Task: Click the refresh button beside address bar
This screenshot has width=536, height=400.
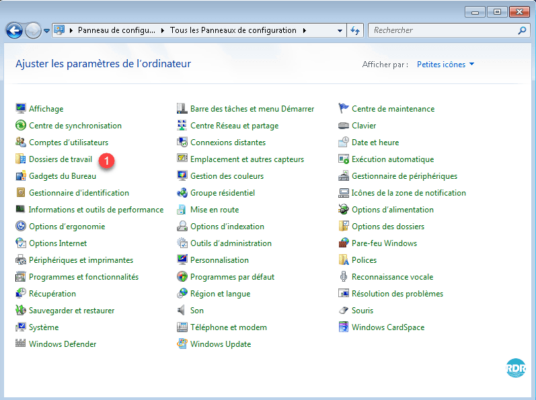Action: (355, 30)
